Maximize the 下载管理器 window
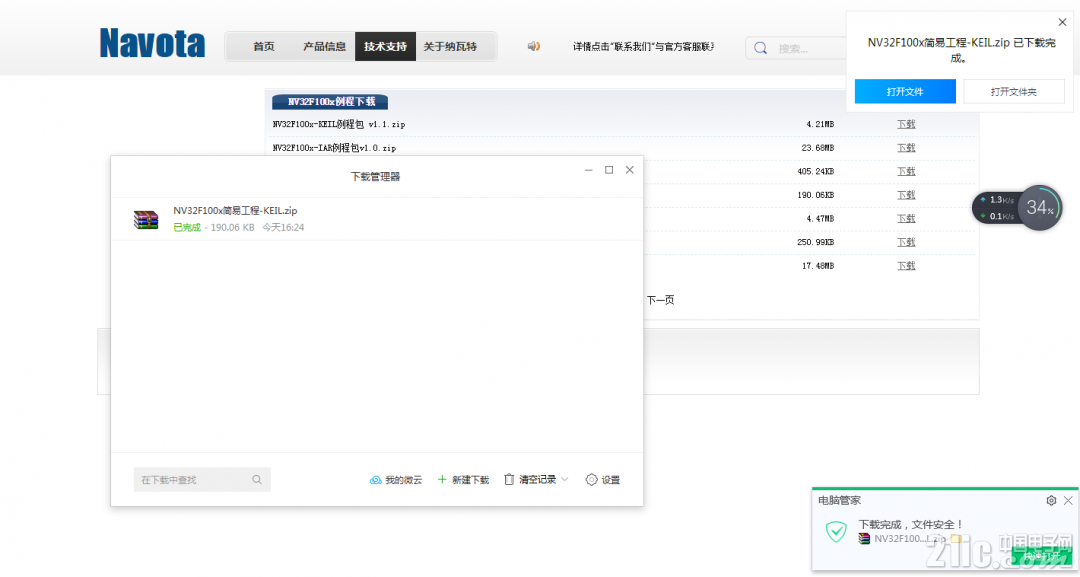Screen dimensions: 1080x577 (x=609, y=170)
